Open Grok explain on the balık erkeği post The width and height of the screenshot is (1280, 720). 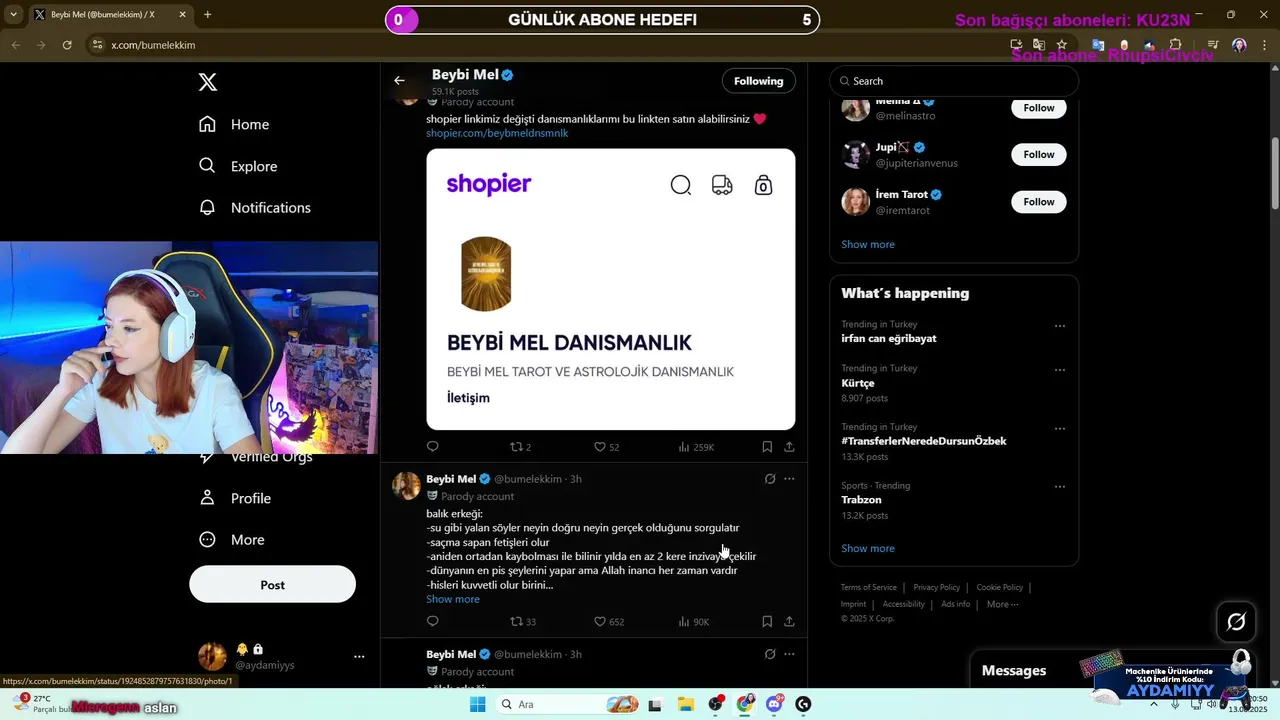(770, 479)
